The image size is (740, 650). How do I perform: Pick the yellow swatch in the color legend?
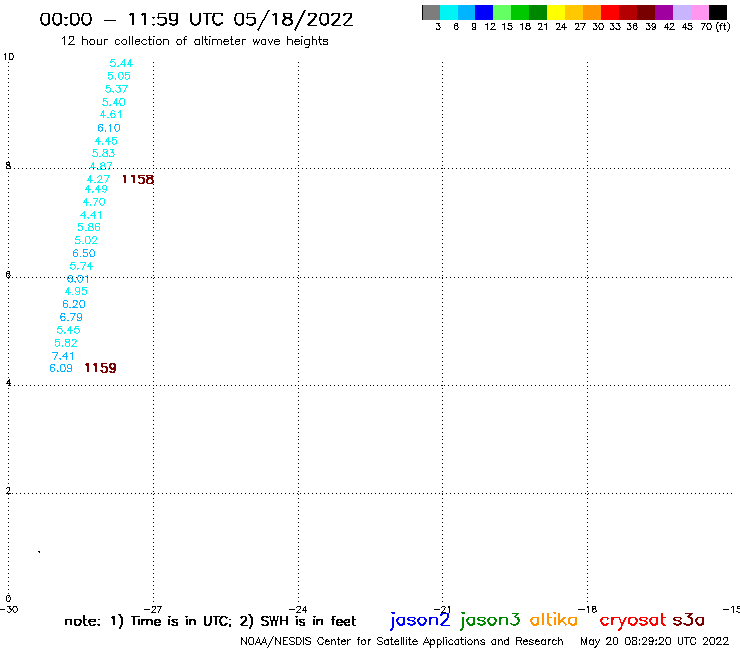[556, 12]
